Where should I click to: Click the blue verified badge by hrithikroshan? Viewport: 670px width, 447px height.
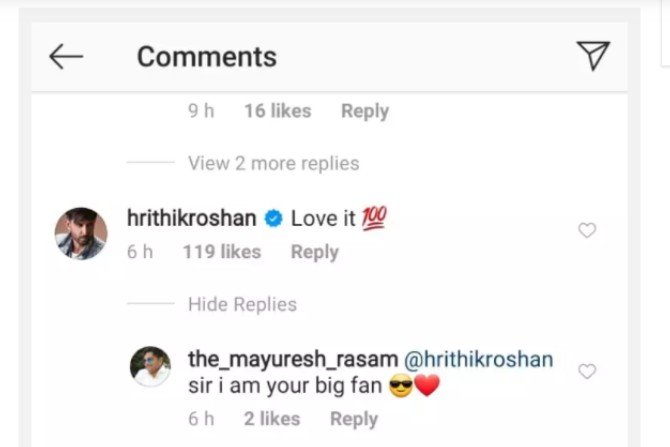click(273, 219)
